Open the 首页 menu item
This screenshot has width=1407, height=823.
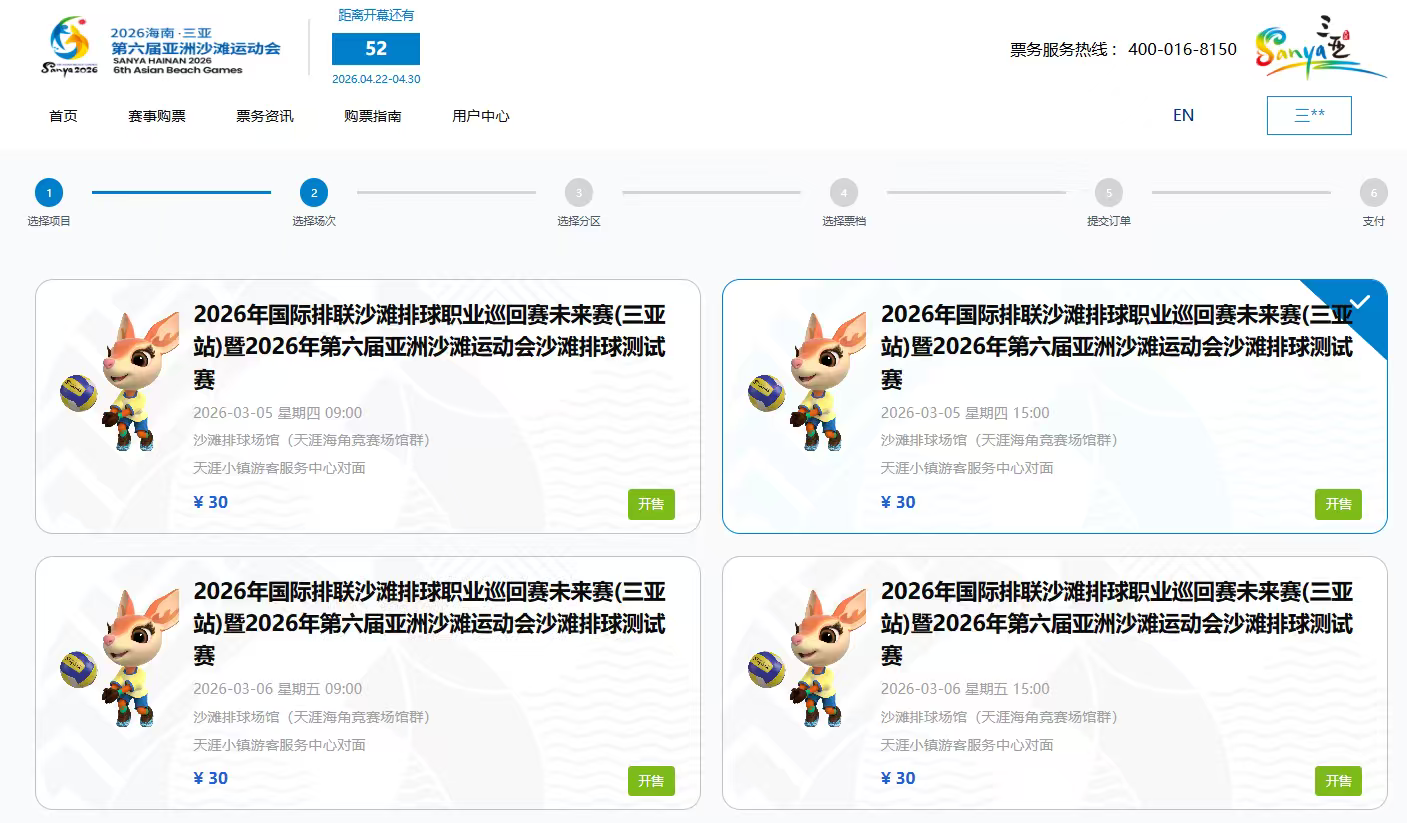(63, 116)
